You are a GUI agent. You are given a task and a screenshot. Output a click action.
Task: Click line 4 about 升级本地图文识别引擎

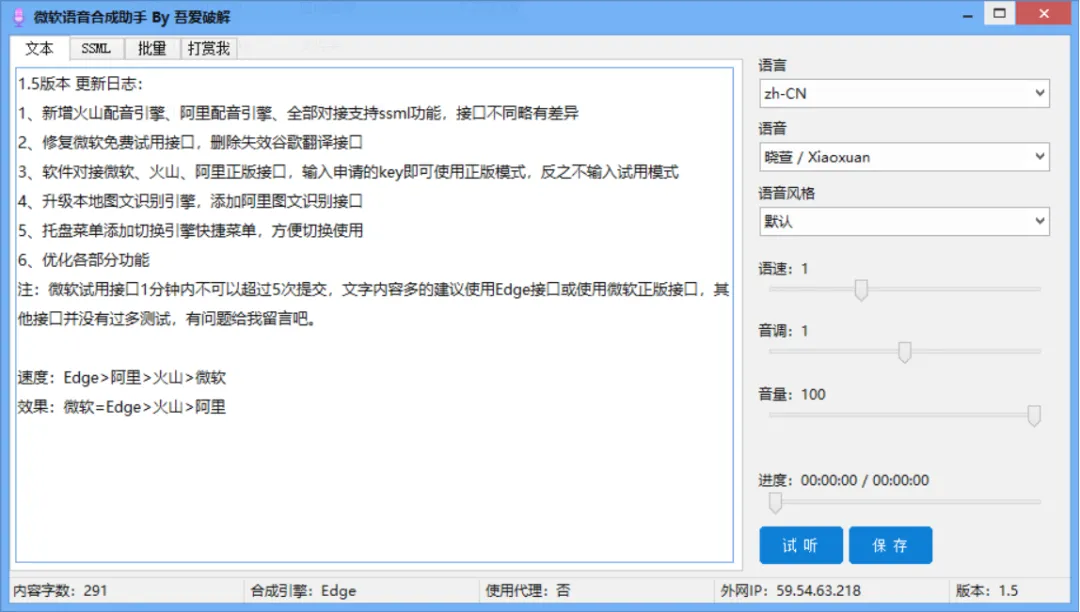pyautogui.click(x=190, y=201)
